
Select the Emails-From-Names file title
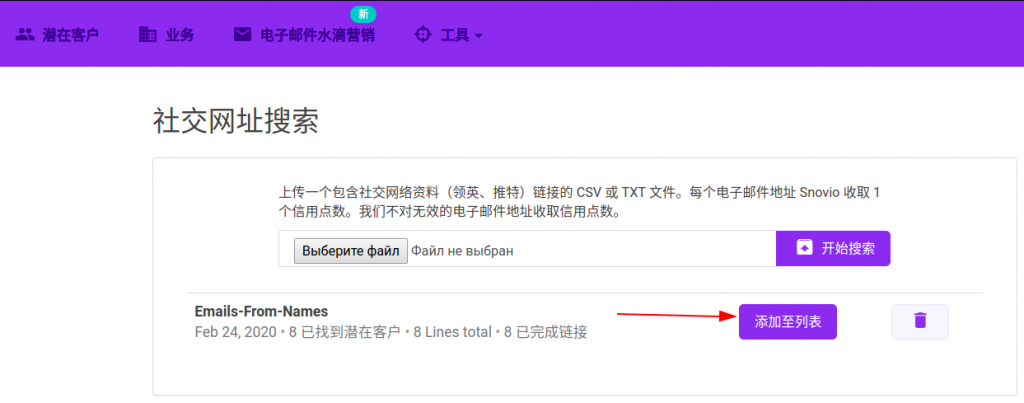click(261, 312)
